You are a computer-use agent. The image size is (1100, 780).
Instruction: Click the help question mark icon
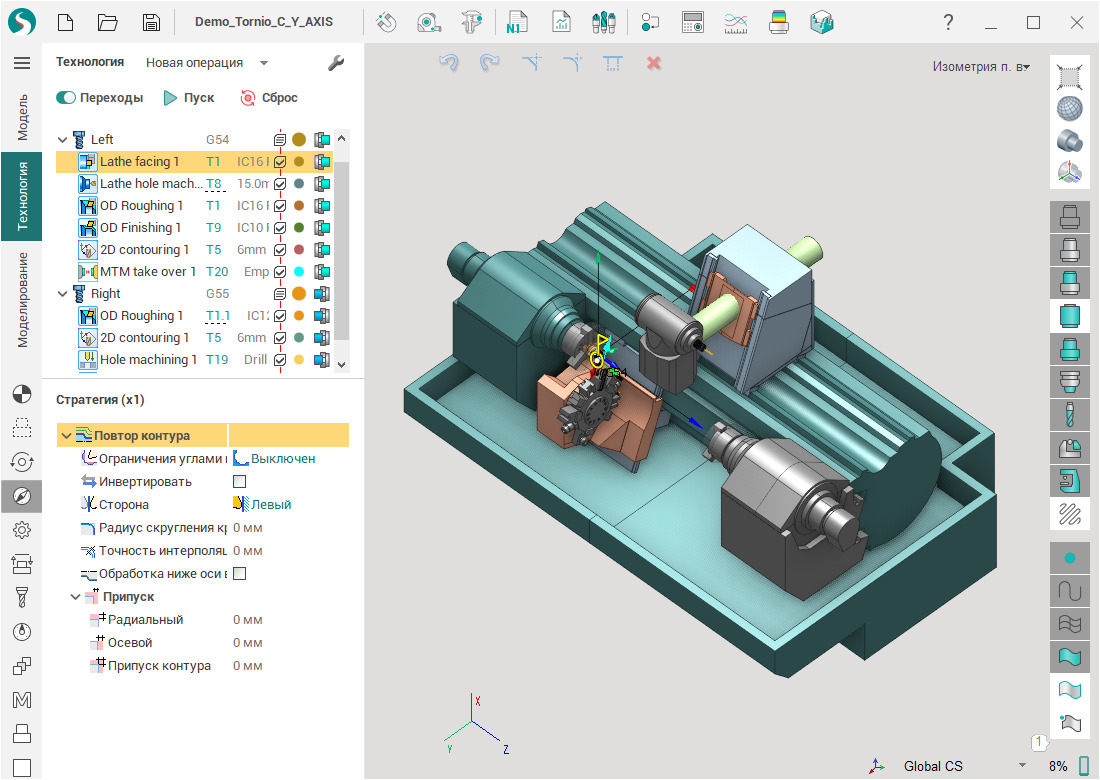pyautogui.click(x=948, y=22)
